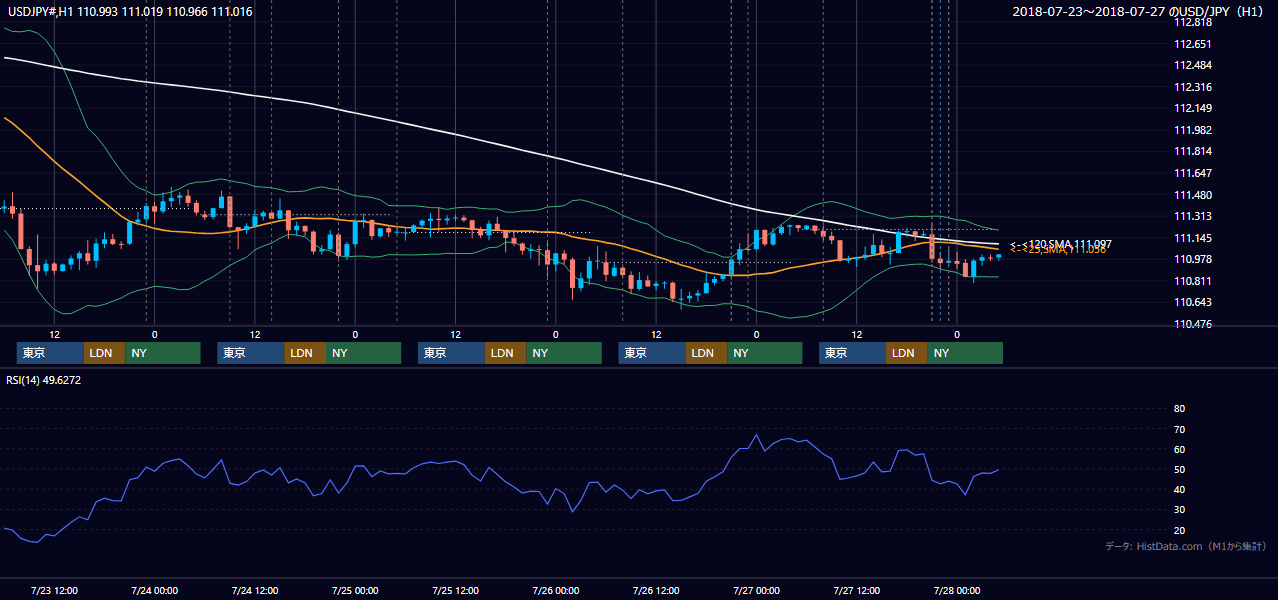1278x600 pixels.
Task: Click the 7/27 00:00 date label
Action: (x=756, y=590)
